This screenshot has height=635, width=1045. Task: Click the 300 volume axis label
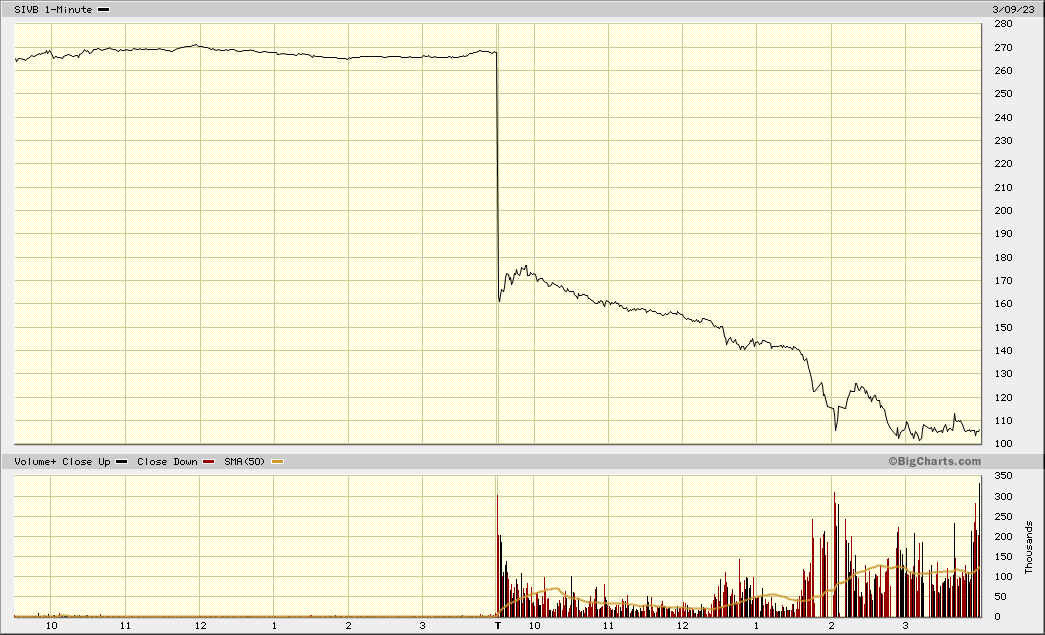click(1003, 496)
